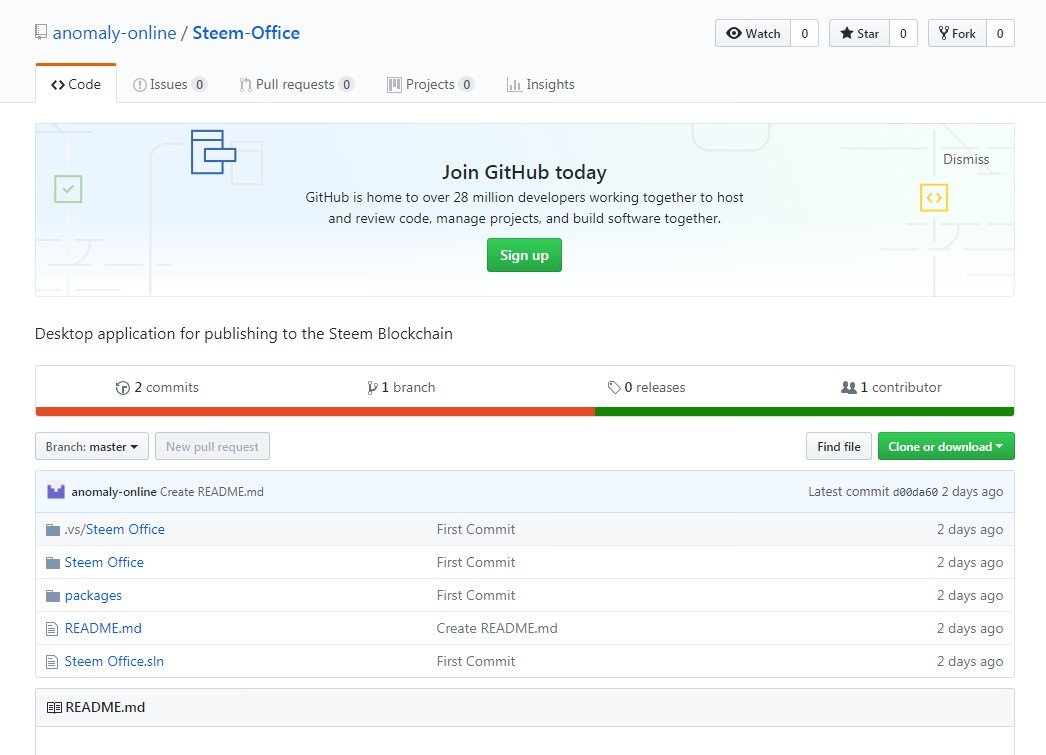Screen dimensions: 1046x755
Task: Click the New pull request button
Action: [x=212, y=446]
